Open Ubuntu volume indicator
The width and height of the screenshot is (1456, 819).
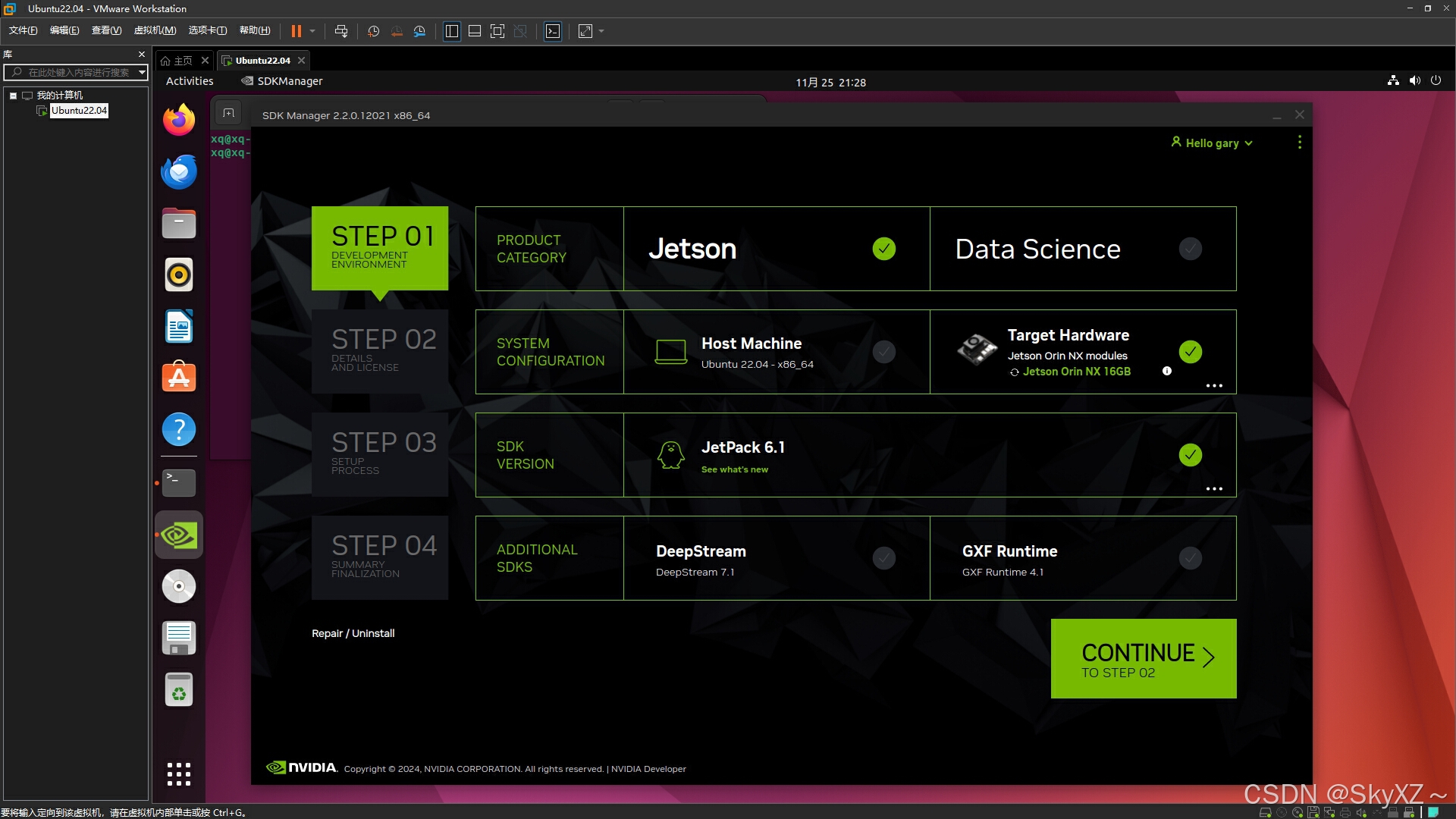click(x=1414, y=80)
